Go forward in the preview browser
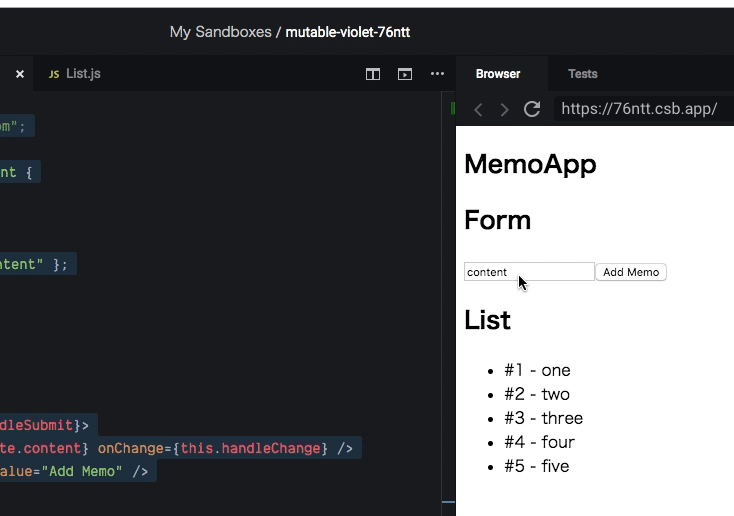This screenshot has width=734, height=516. pos(504,109)
